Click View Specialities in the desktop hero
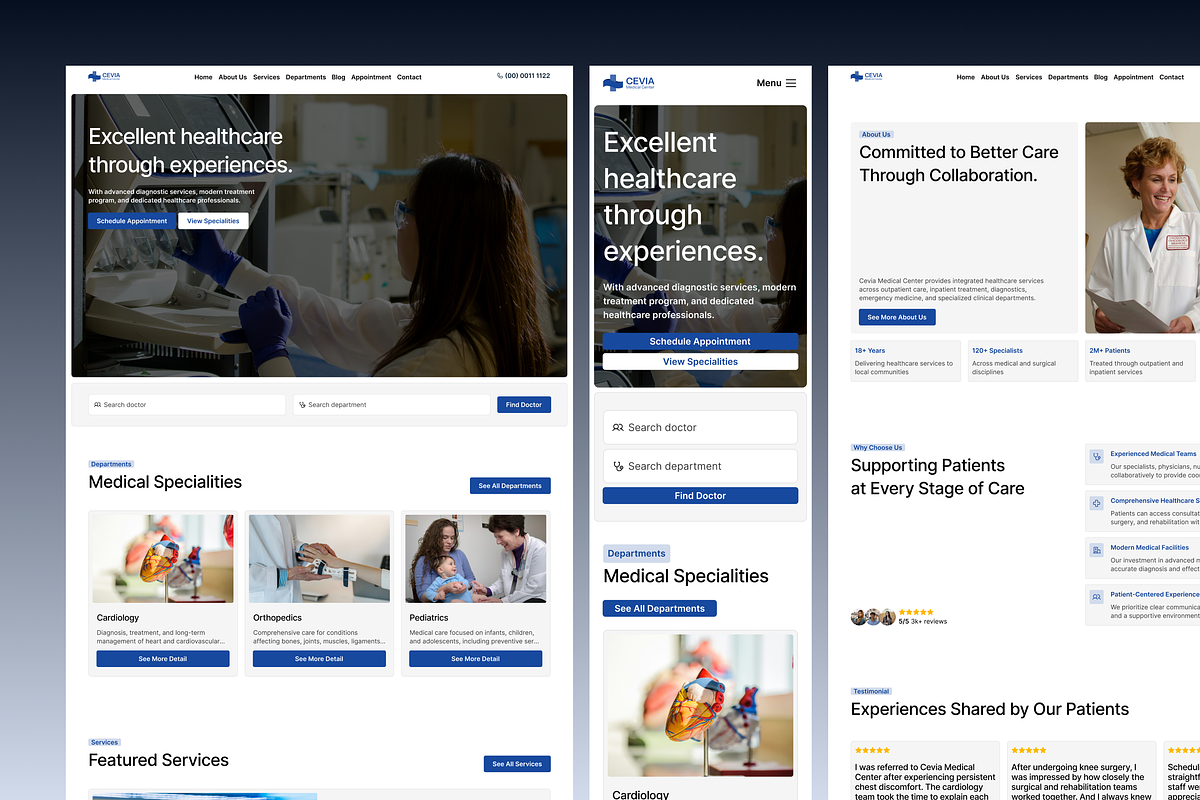Viewport: 1200px width, 800px height. pos(213,221)
